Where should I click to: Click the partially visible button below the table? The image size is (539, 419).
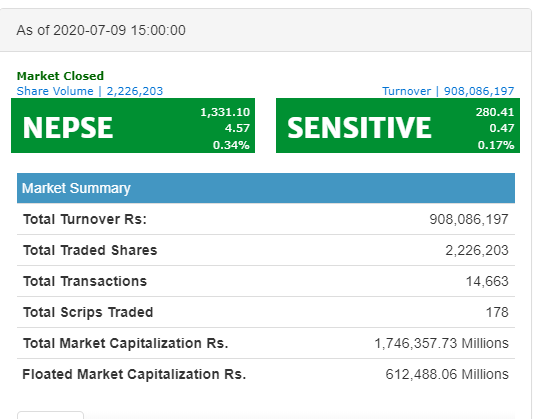point(51,415)
